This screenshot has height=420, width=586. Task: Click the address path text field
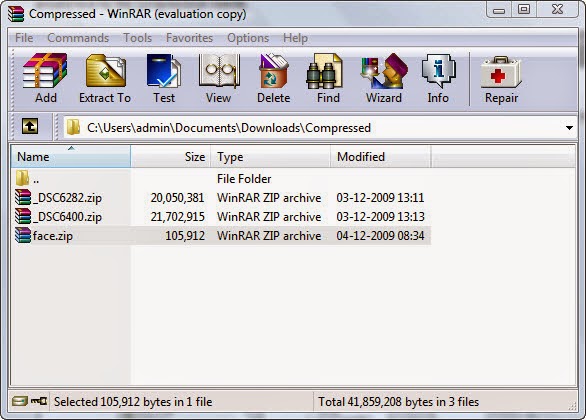coord(320,127)
